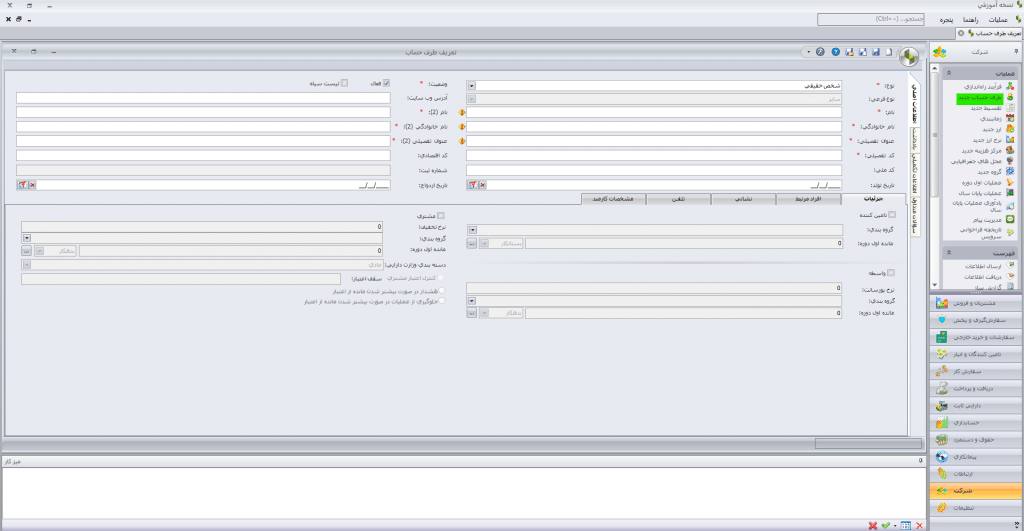The height and width of the screenshot is (531, 1024).
Task: Open حسابداری module
Action: point(976,423)
